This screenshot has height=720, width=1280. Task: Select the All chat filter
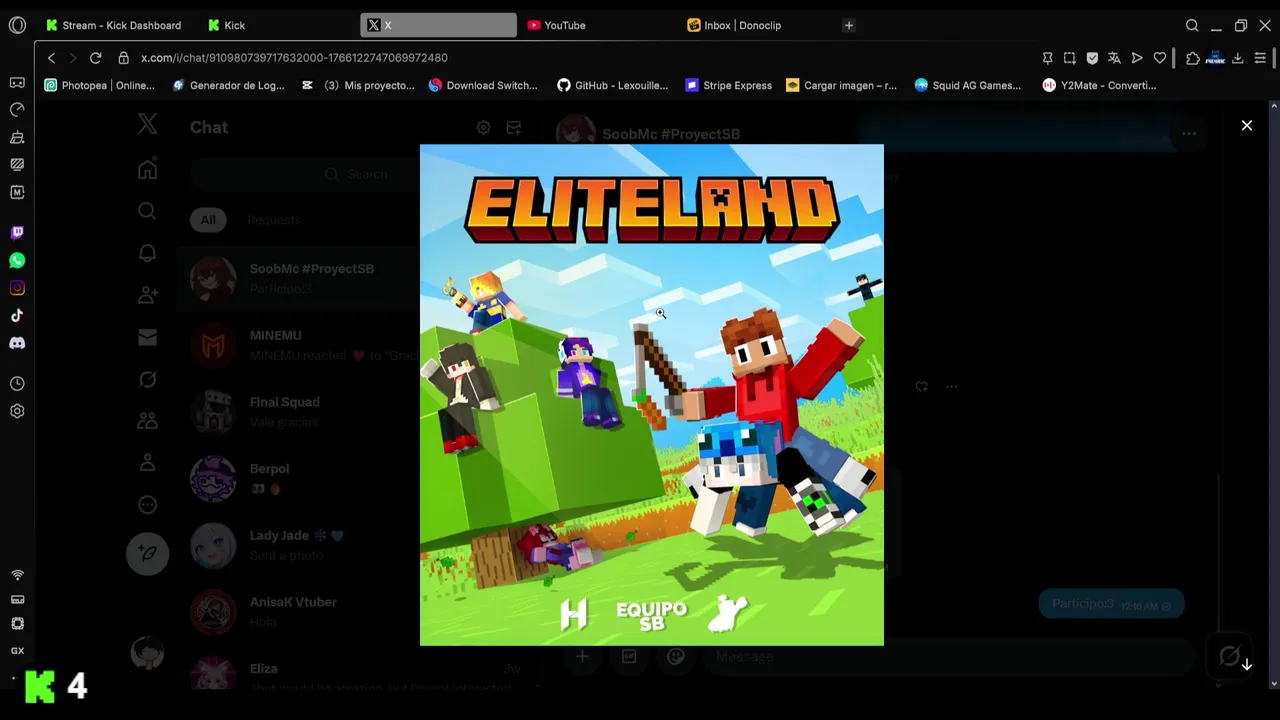[208, 220]
